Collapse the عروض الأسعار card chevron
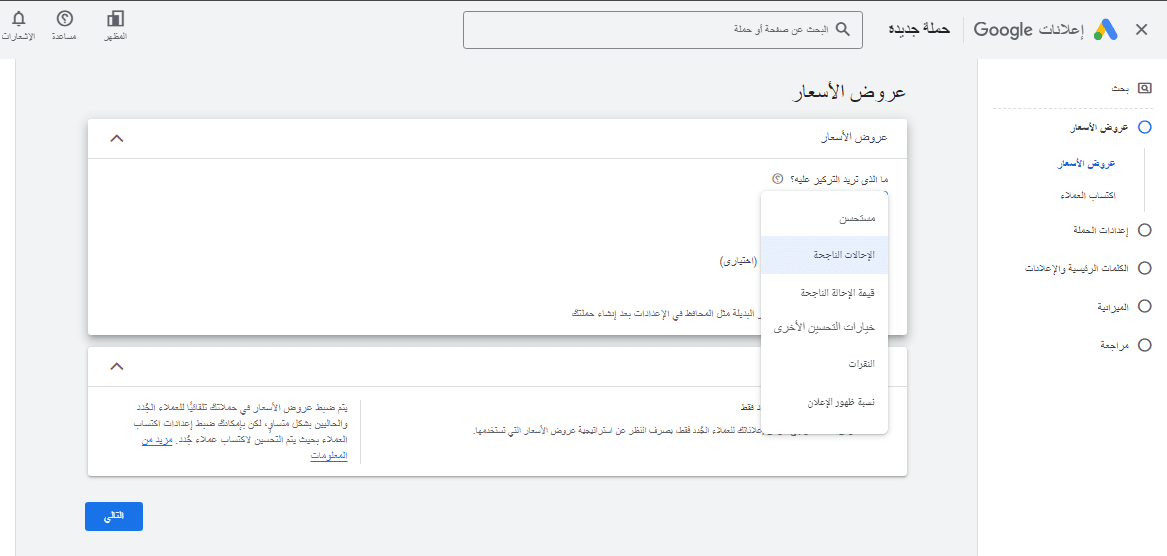The image size is (1167, 556). click(117, 138)
